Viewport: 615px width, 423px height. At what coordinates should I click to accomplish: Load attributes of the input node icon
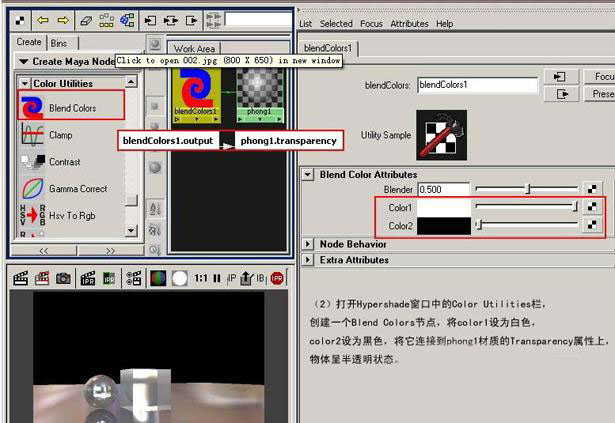tap(561, 77)
